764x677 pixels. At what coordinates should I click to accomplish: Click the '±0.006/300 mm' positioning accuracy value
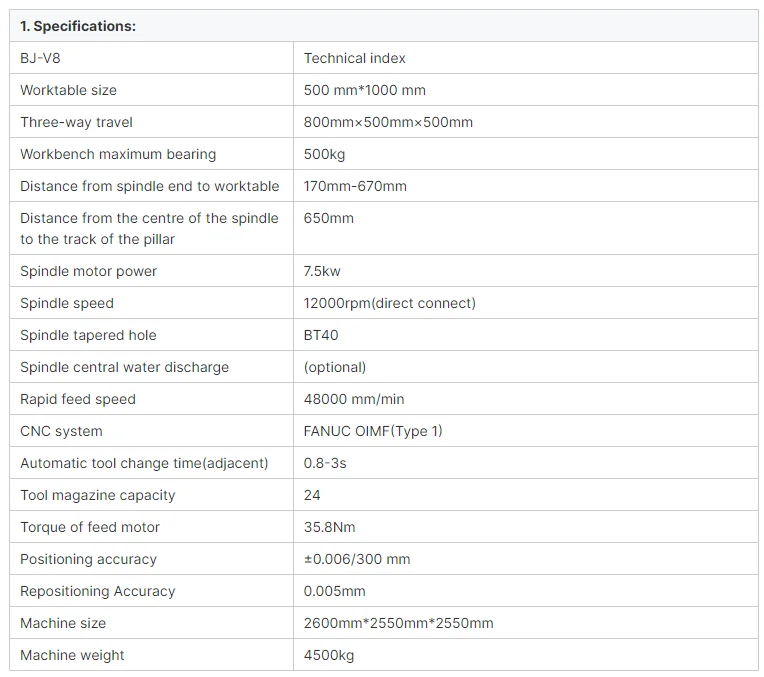click(357, 559)
